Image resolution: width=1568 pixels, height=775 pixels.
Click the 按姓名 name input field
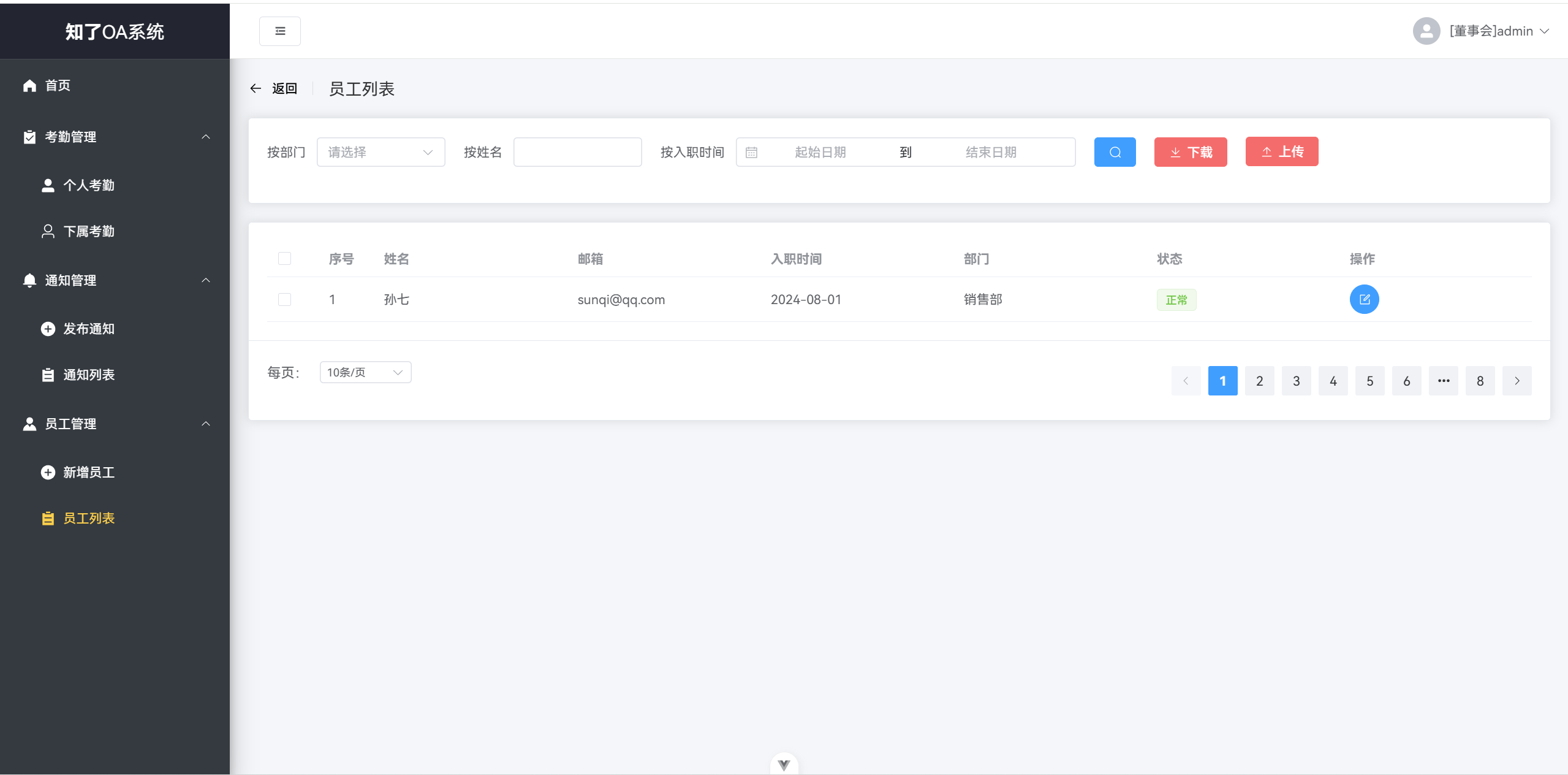(577, 152)
